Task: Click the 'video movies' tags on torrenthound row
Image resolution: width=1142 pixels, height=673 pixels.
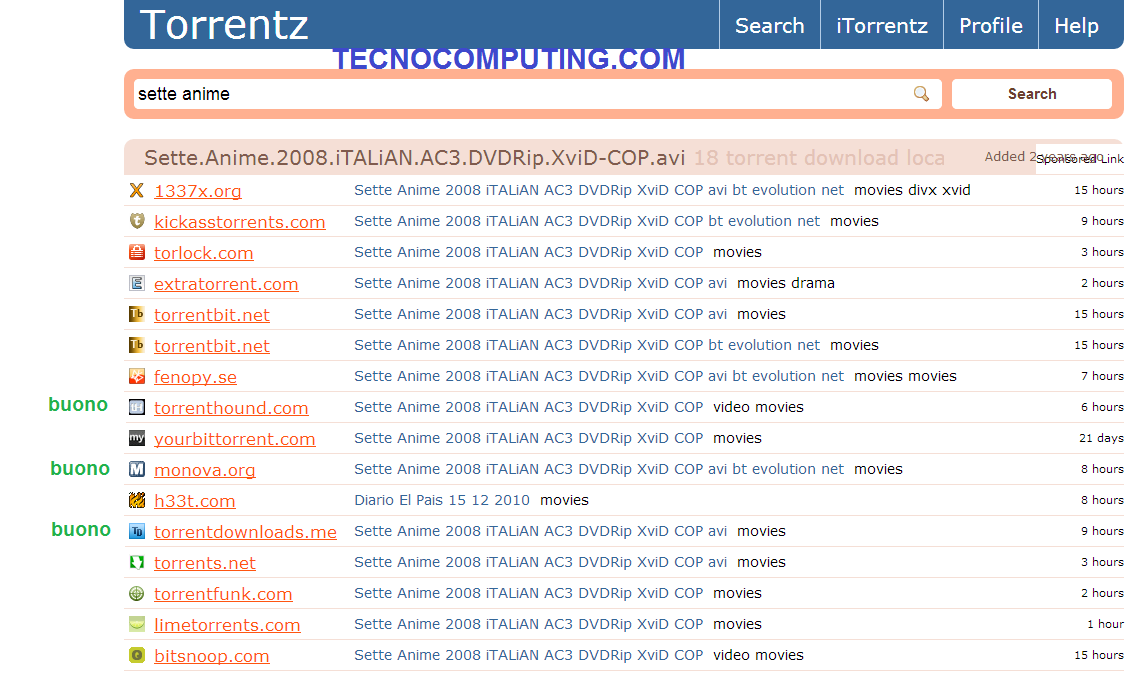Action: pyautogui.click(x=758, y=407)
